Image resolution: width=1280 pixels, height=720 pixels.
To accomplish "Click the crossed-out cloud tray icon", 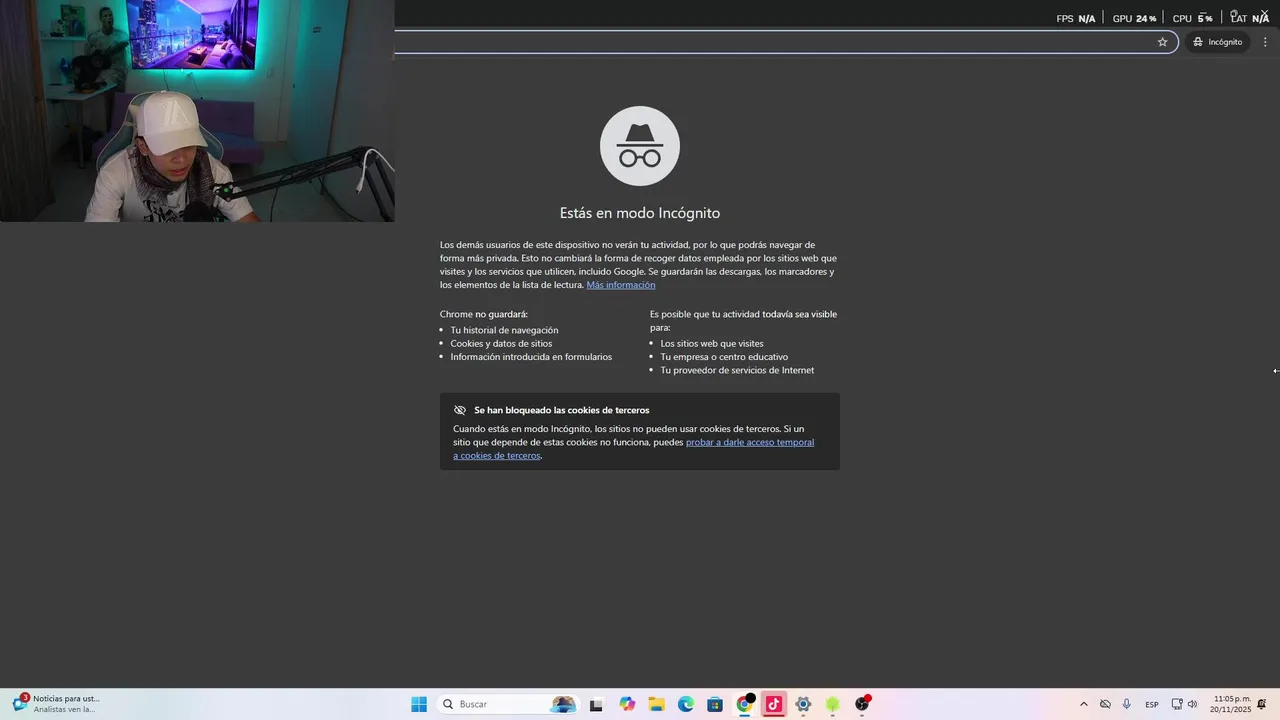I will [x=1105, y=704].
